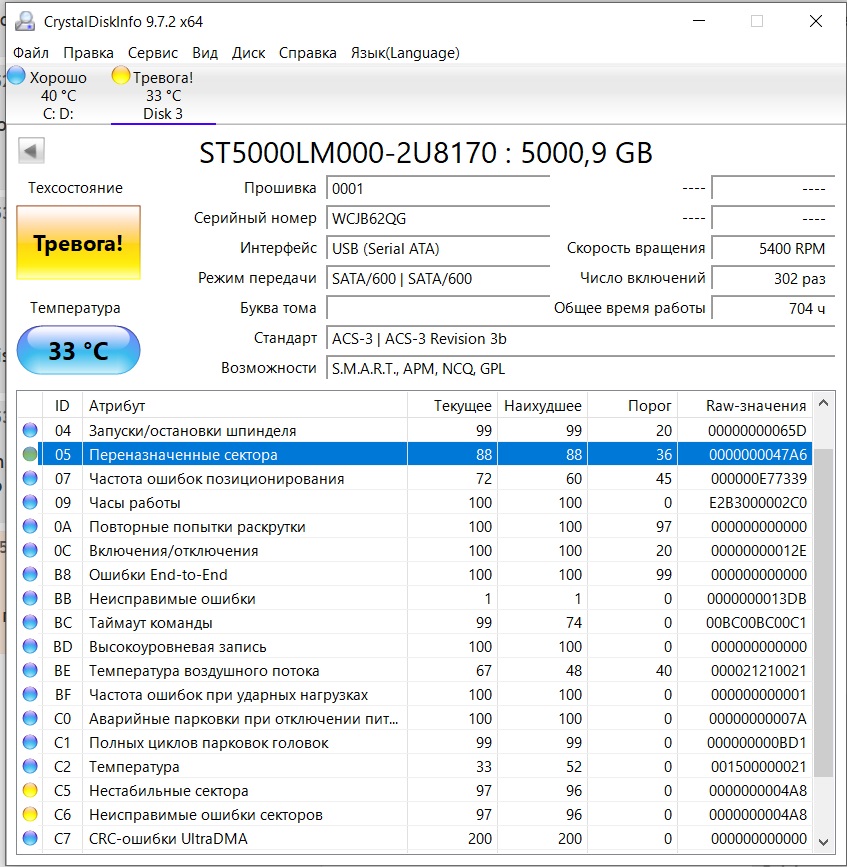Click the blue health orb in Хорошо tab

point(17,75)
